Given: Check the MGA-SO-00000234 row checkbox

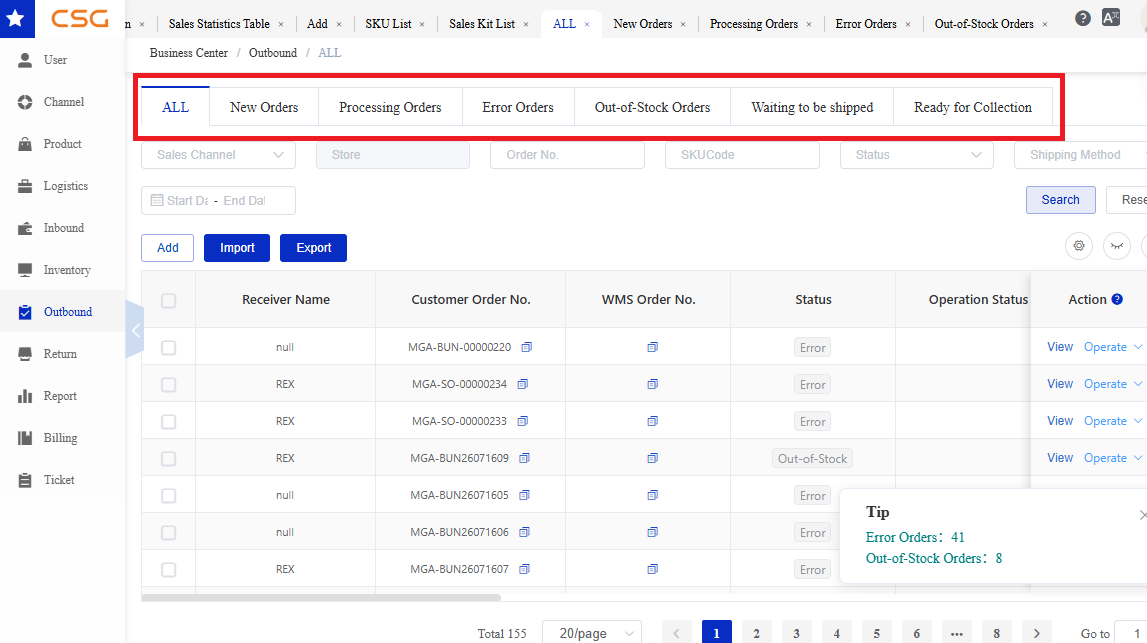Looking at the screenshot, I should 168,385.
